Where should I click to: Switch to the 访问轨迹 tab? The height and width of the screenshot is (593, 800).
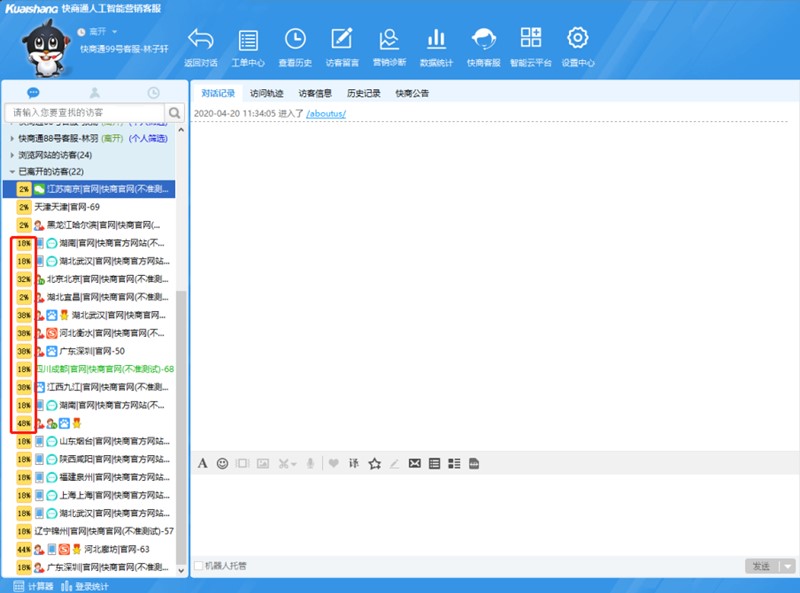click(266, 93)
